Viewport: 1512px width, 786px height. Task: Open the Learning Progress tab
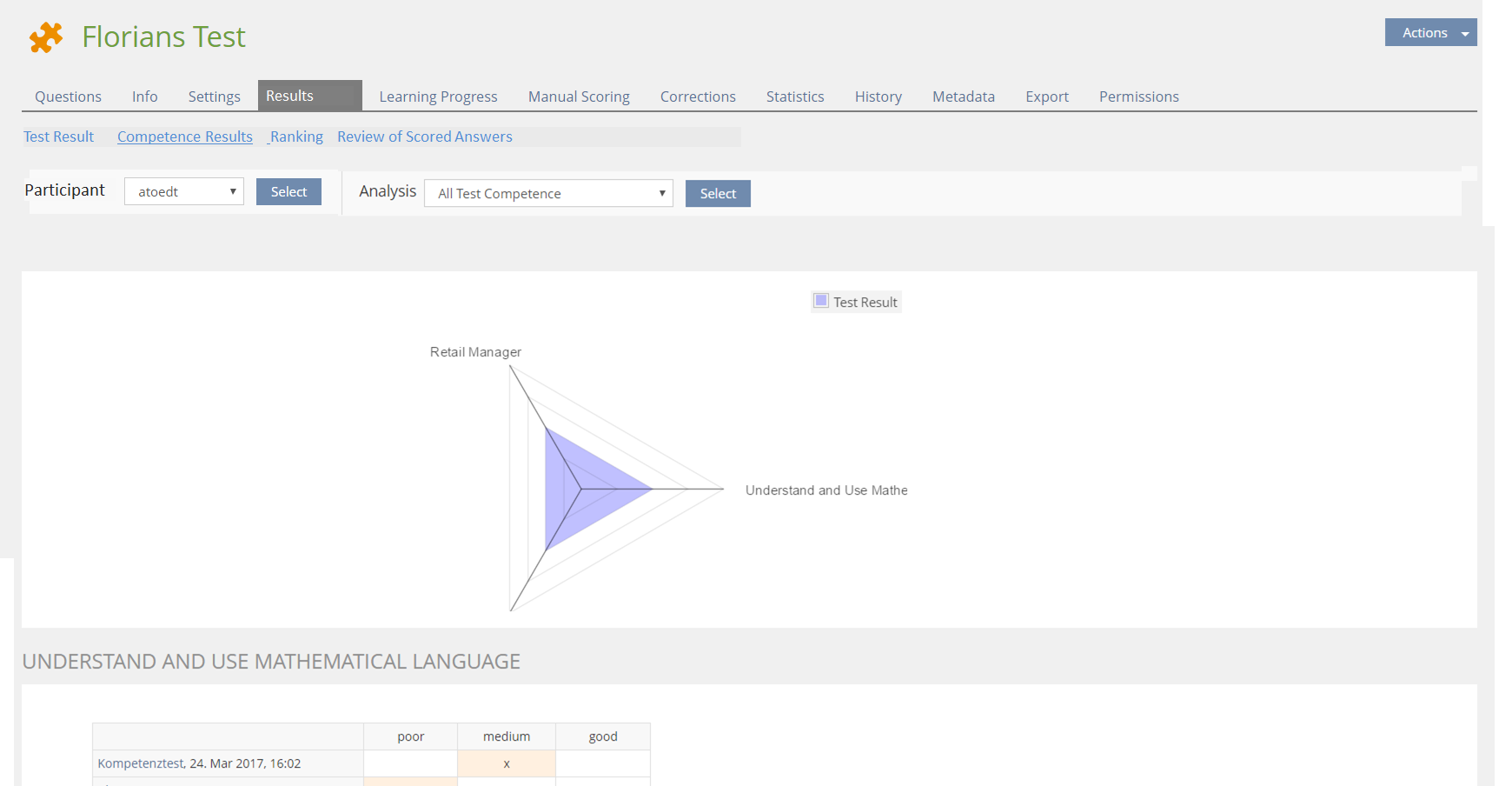coord(438,97)
